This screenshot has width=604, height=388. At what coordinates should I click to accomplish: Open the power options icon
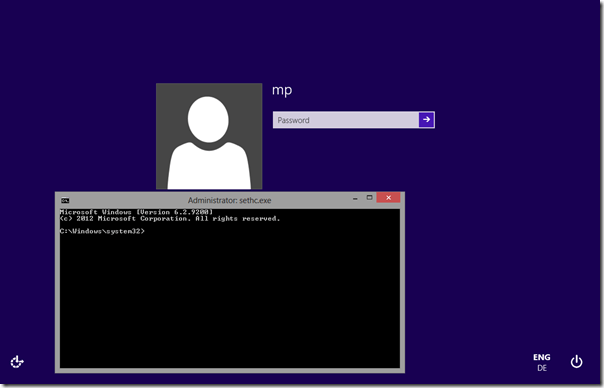point(576,361)
